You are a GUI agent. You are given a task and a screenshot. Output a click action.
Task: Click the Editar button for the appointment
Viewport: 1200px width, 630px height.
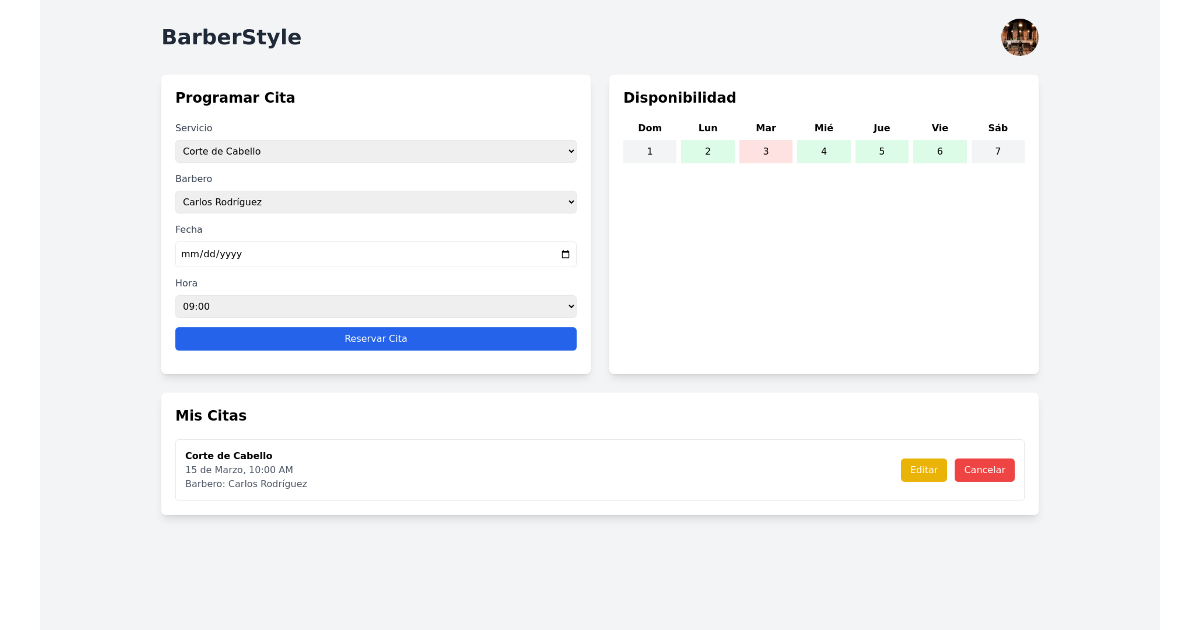coord(923,469)
